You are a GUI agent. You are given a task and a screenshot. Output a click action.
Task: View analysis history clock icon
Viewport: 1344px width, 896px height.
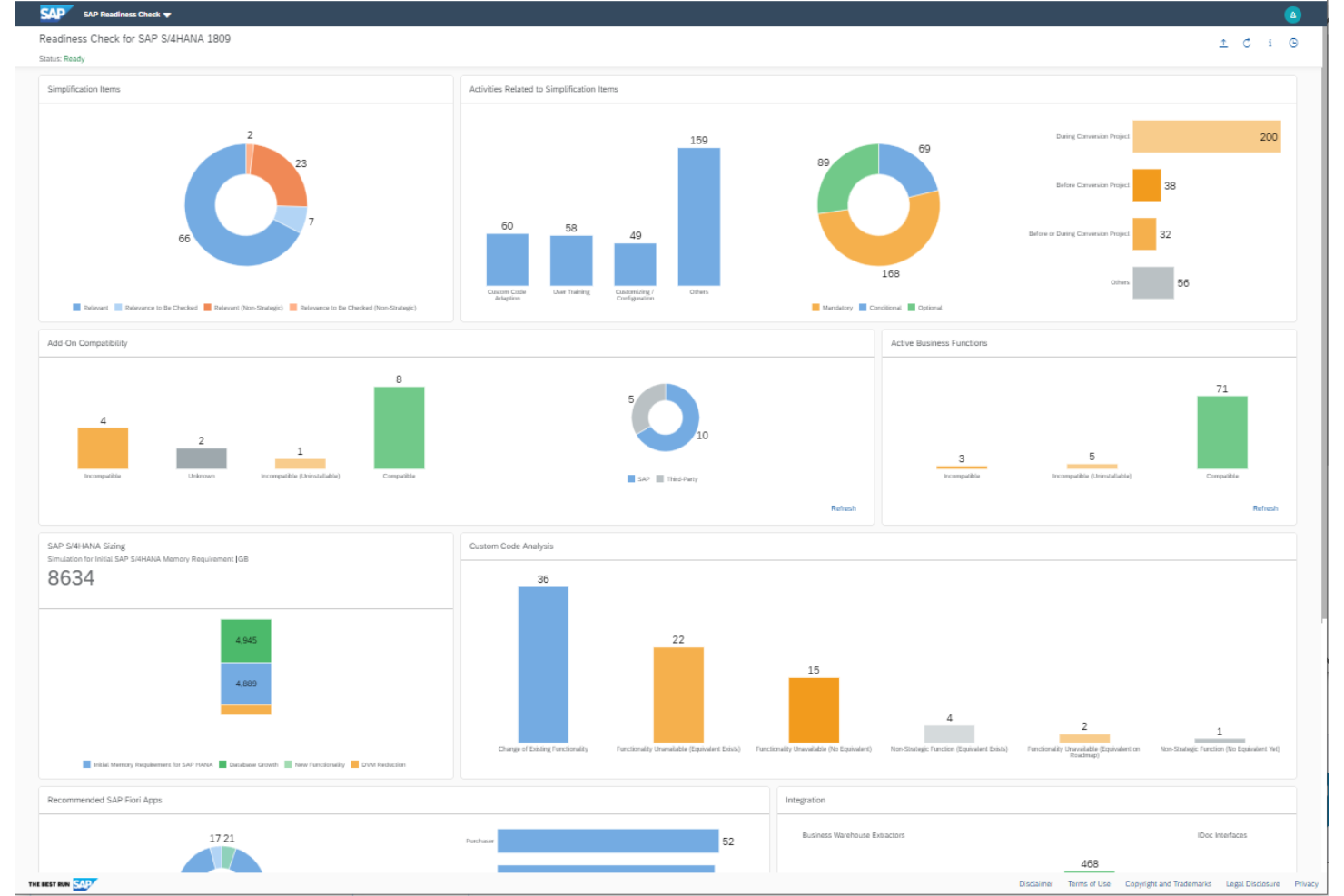[x=1292, y=42]
